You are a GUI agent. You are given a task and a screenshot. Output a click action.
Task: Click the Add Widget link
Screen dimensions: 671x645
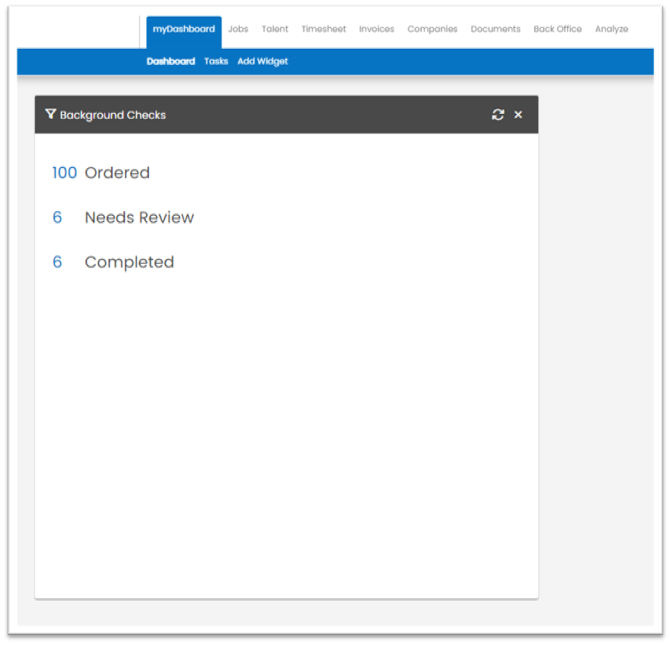pyautogui.click(x=263, y=62)
